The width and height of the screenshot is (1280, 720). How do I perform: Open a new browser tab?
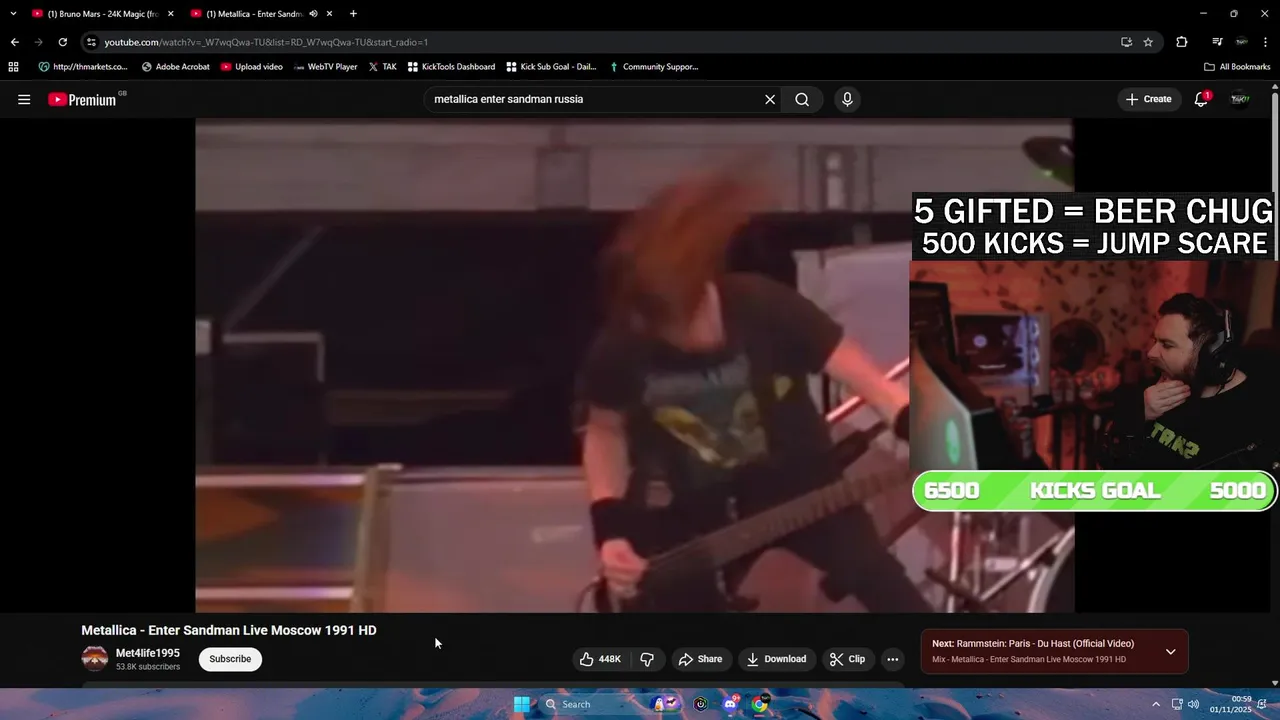click(x=353, y=14)
